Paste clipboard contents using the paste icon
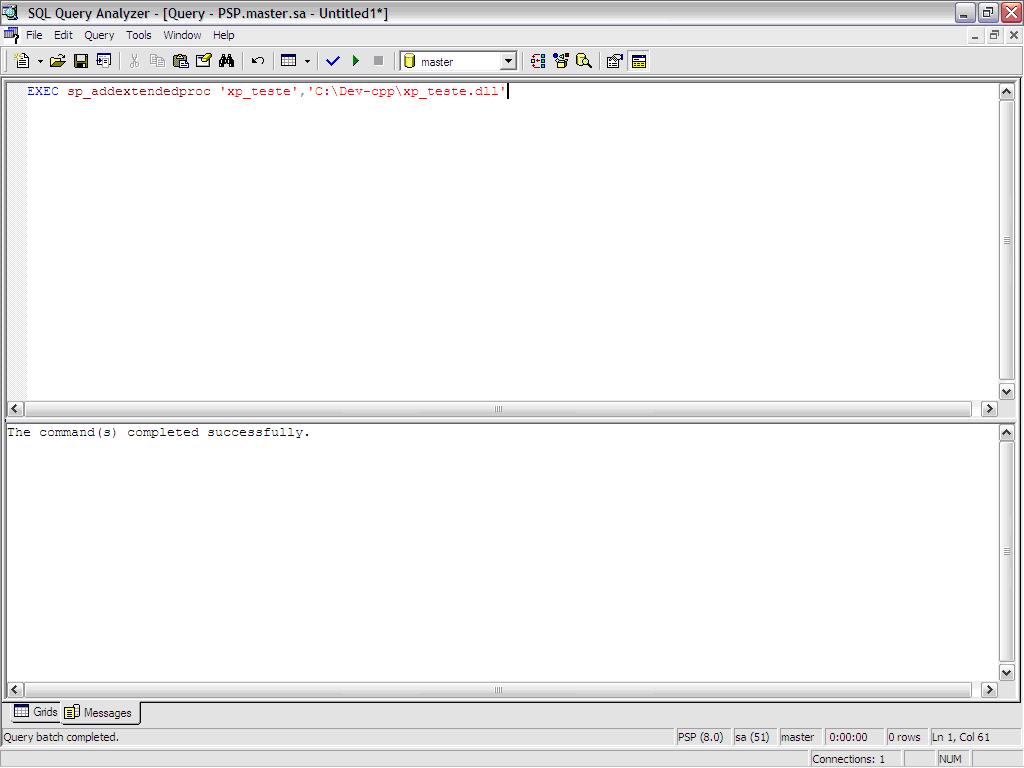 [180, 60]
